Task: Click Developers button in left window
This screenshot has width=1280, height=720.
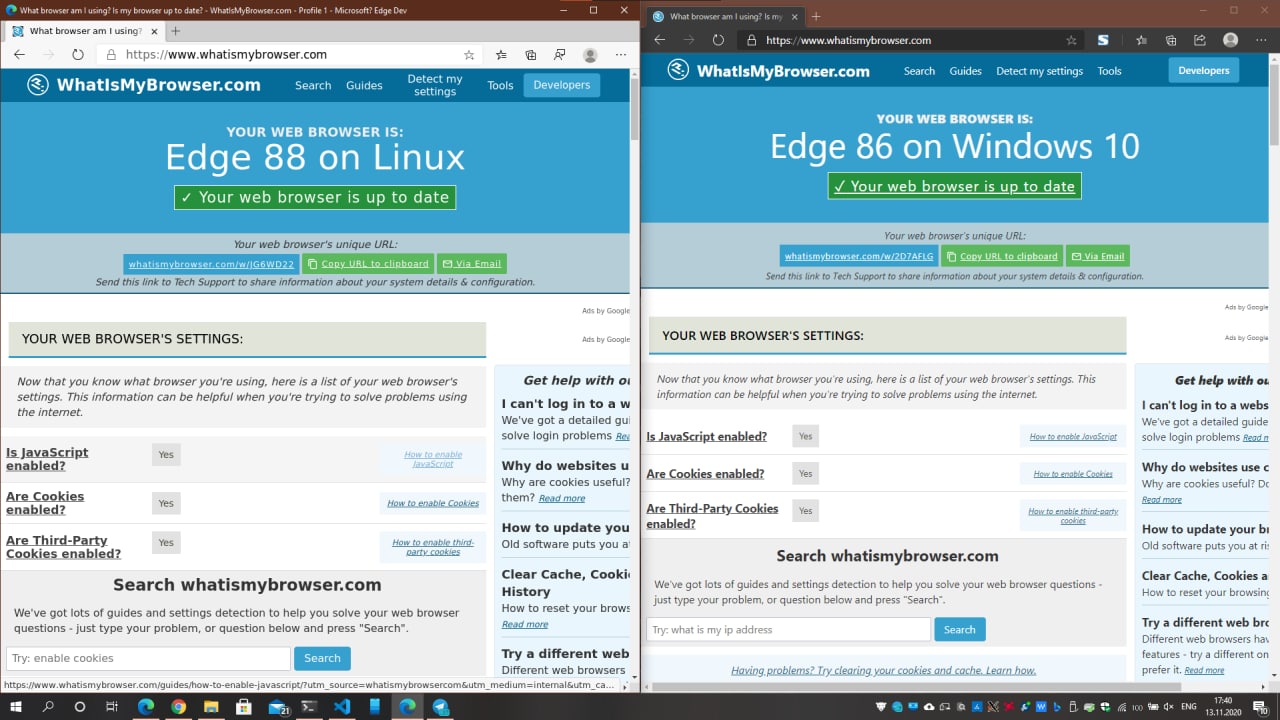Action: (562, 85)
